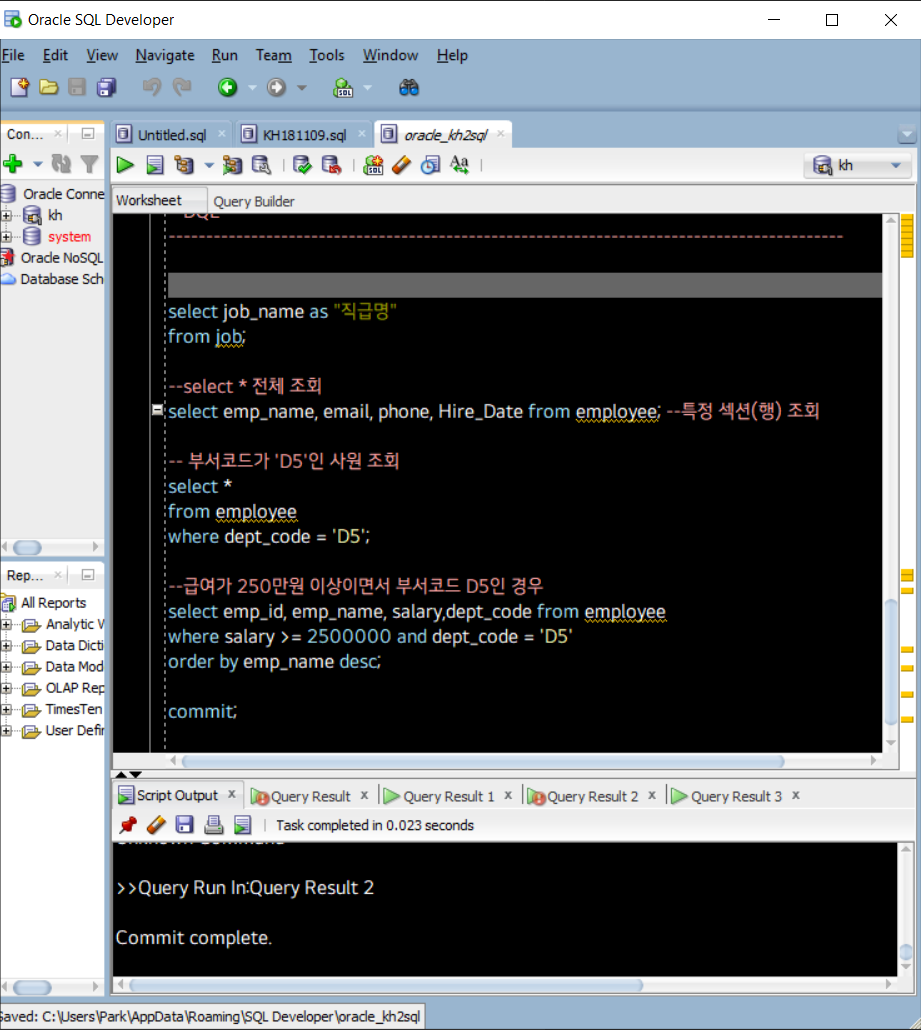The height and width of the screenshot is (1030, 921).
Task: Open the Tools menu
Action: [326, 55]
